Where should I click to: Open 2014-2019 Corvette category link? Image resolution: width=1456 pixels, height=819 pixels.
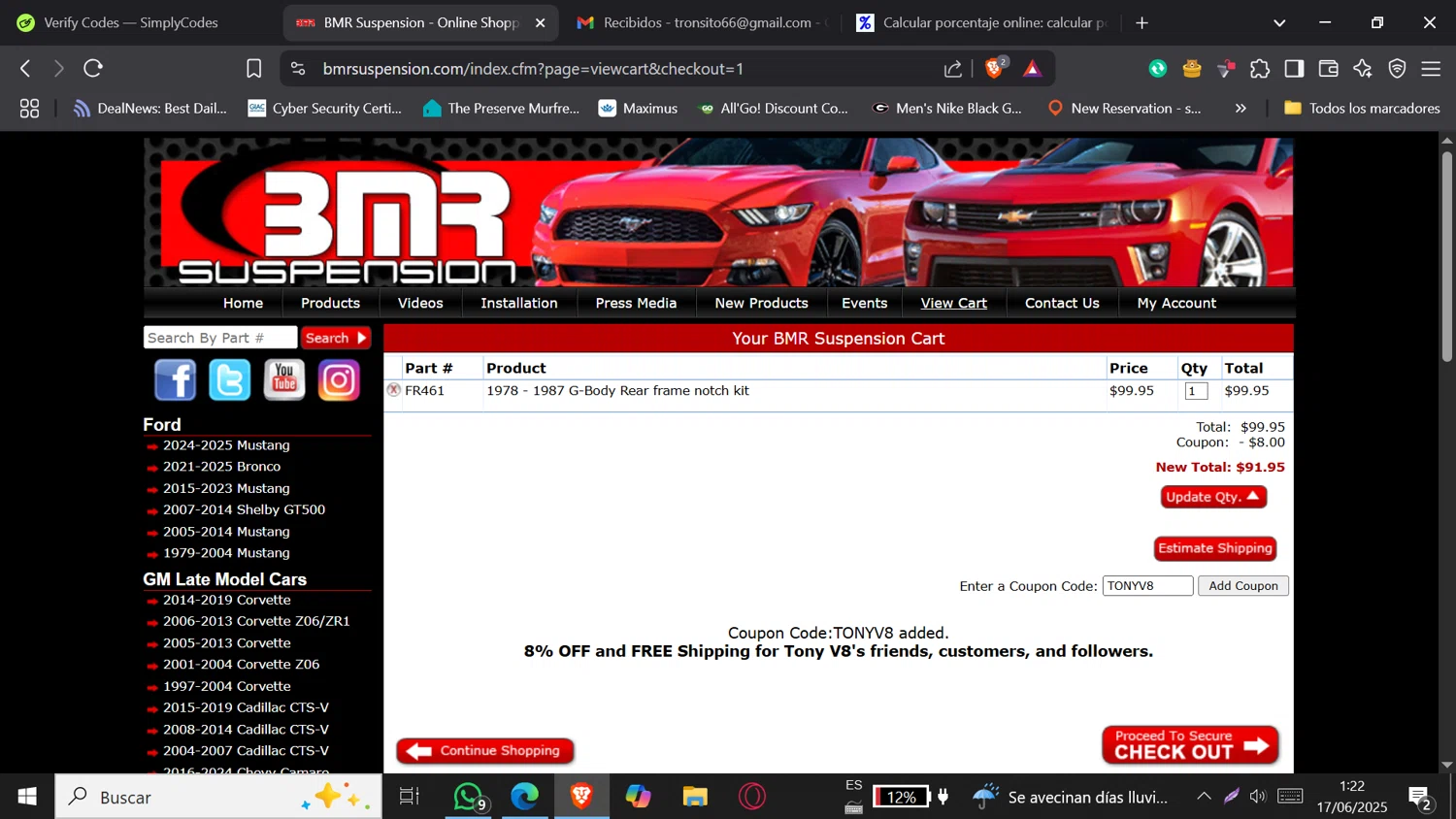coord(226,600)
